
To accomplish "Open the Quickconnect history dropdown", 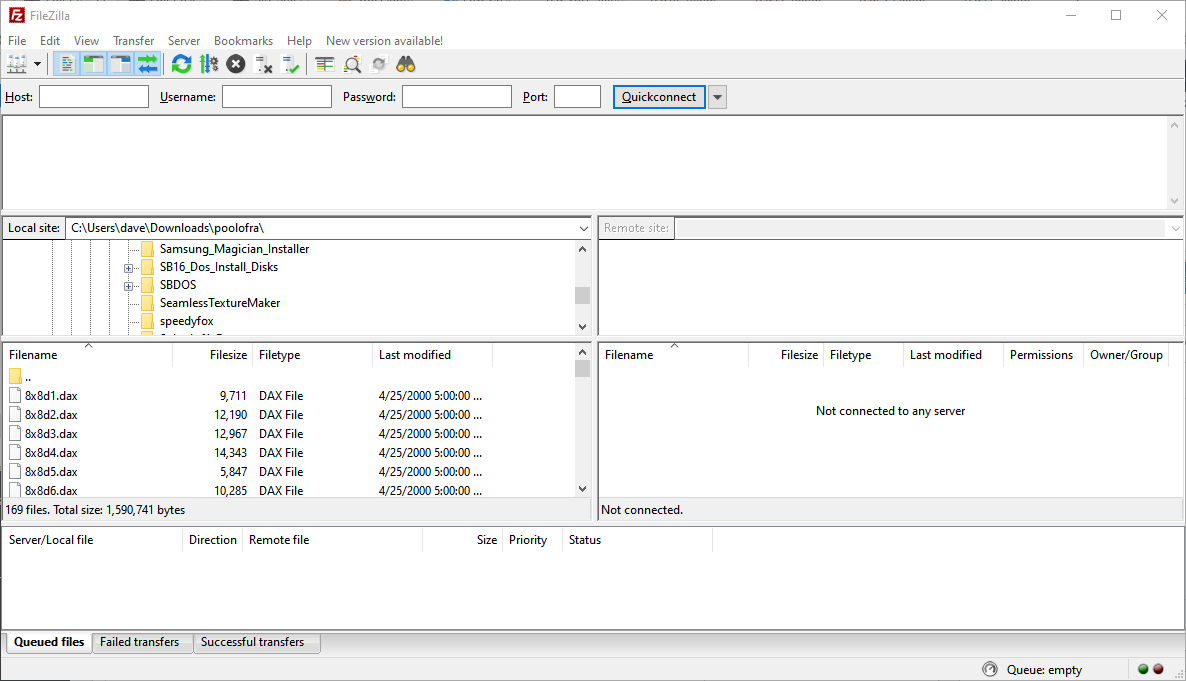I will (x=718, y=97).
